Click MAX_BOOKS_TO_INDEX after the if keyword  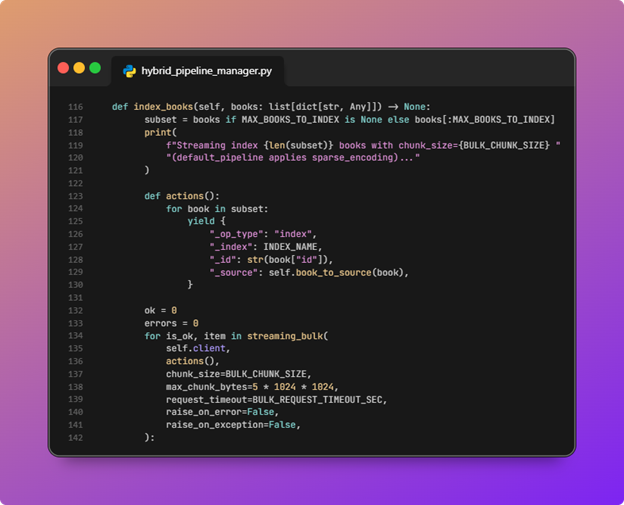pos(290,120)
